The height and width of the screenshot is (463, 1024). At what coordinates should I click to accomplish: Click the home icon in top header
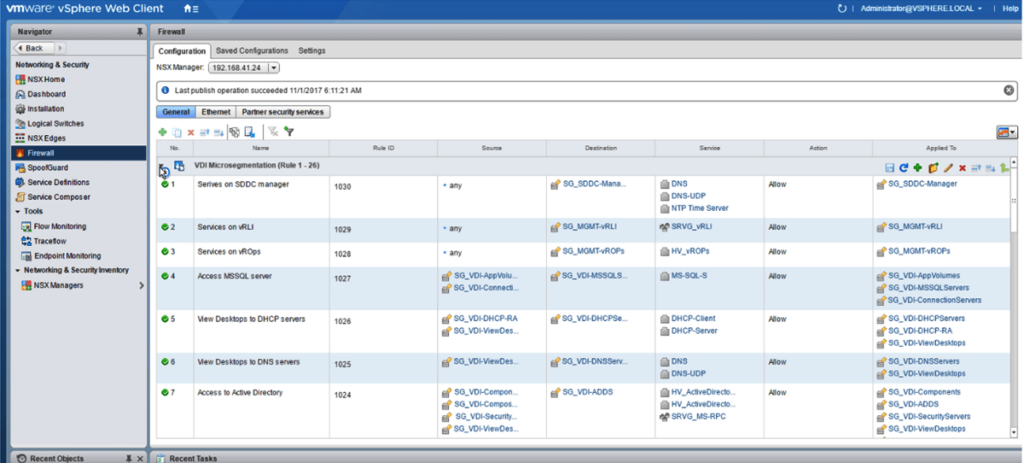click(x=188, y=8)
